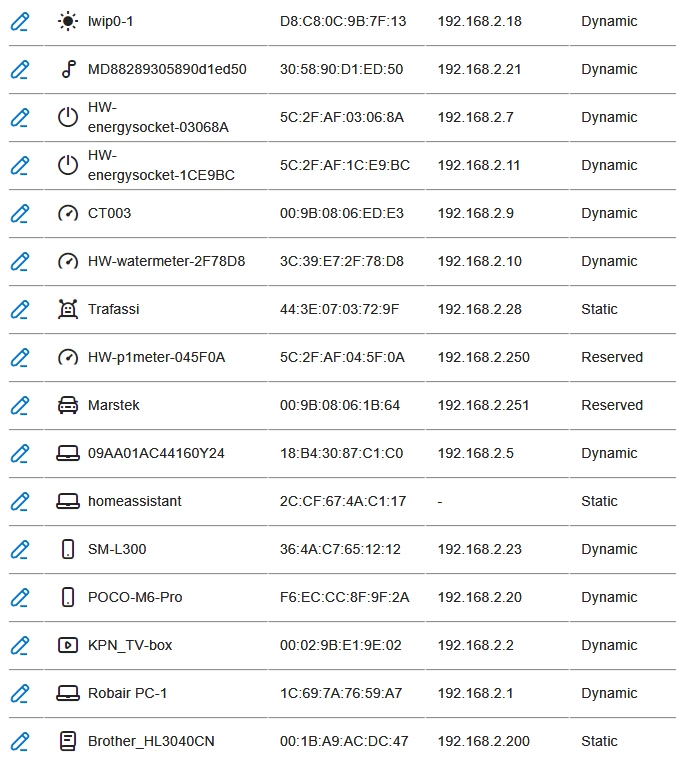Click MAC address 2C:CF:67:4A:C1:17
This screenshot has width=676, height=768.
pos(342,501)
